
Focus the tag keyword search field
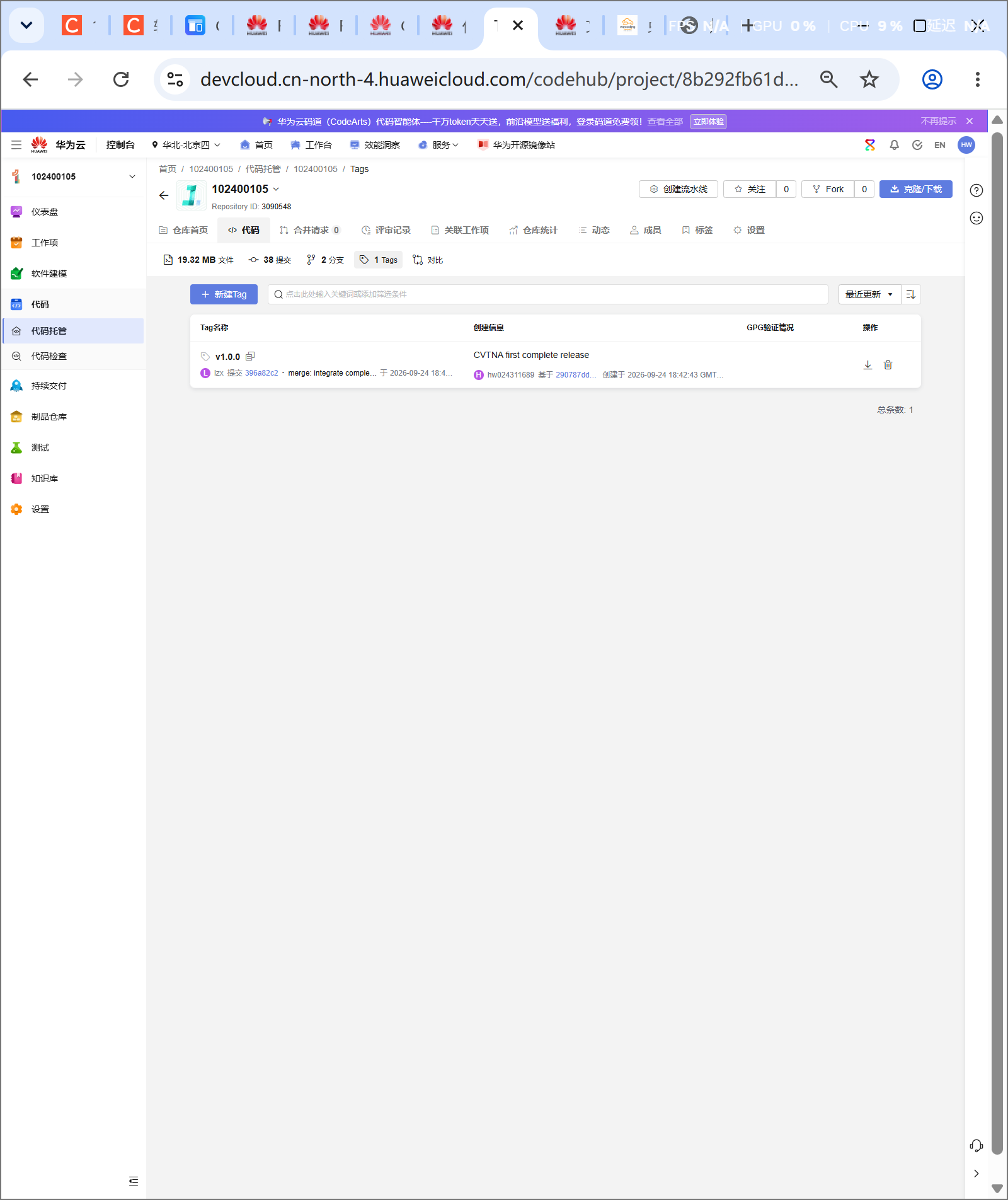[547, 294]
